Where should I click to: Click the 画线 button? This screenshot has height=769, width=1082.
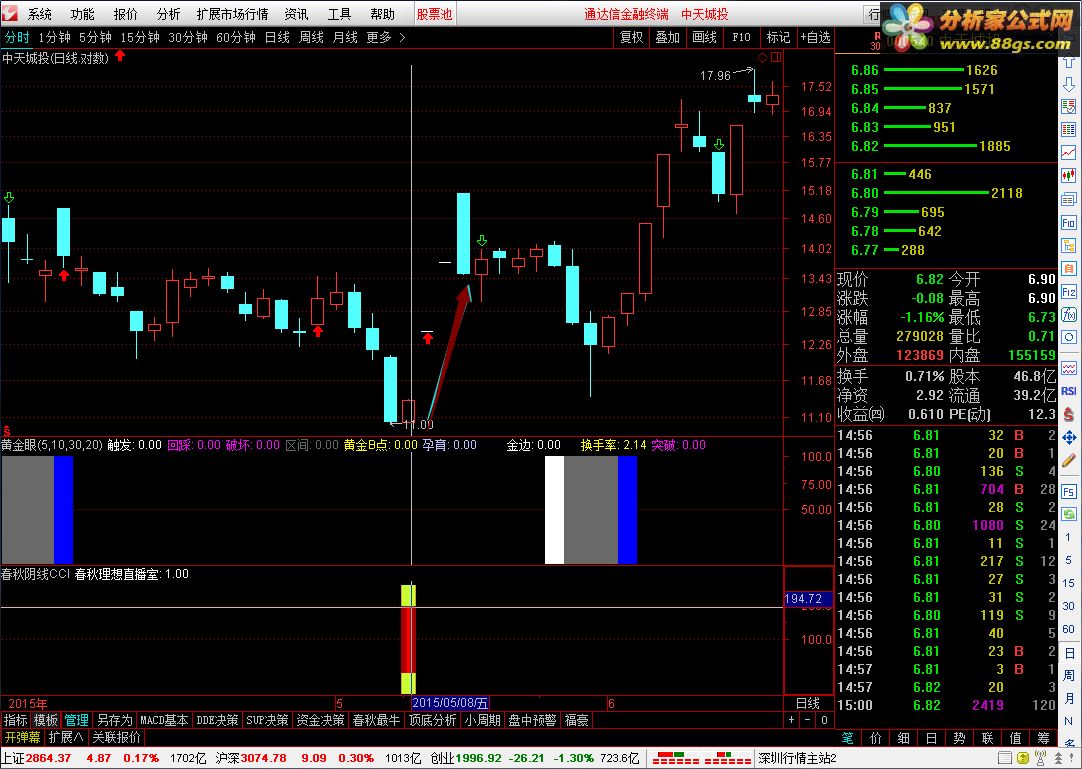pyautogui.click(x=704, y=37)
